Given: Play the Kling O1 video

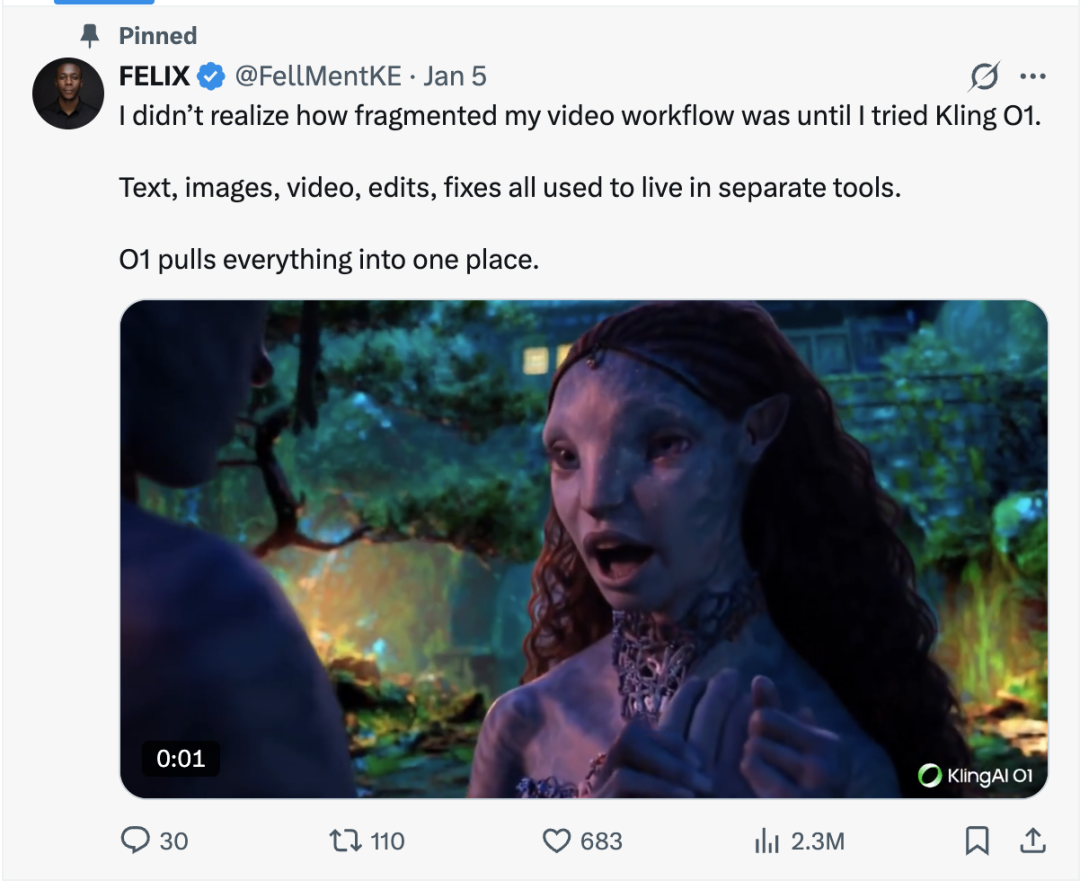Looking at the screenshot, I should tap(583, 549).
